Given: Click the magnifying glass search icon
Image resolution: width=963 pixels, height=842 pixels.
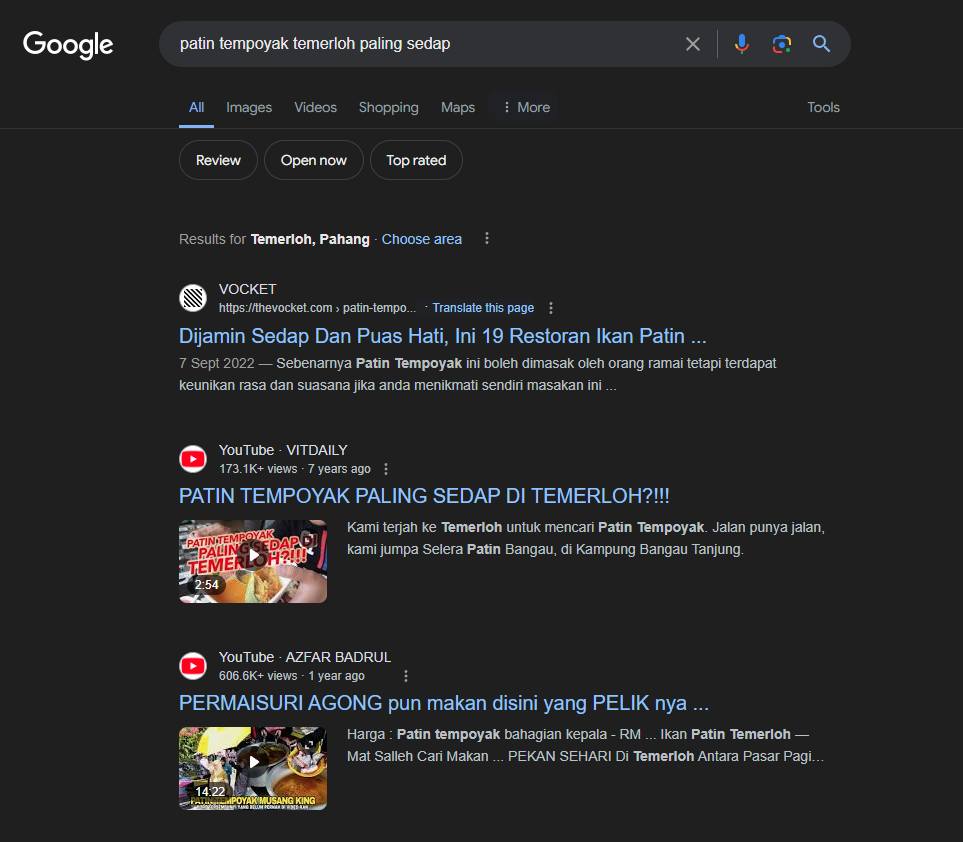Looking at the screenshot, I should pos(821,44).
